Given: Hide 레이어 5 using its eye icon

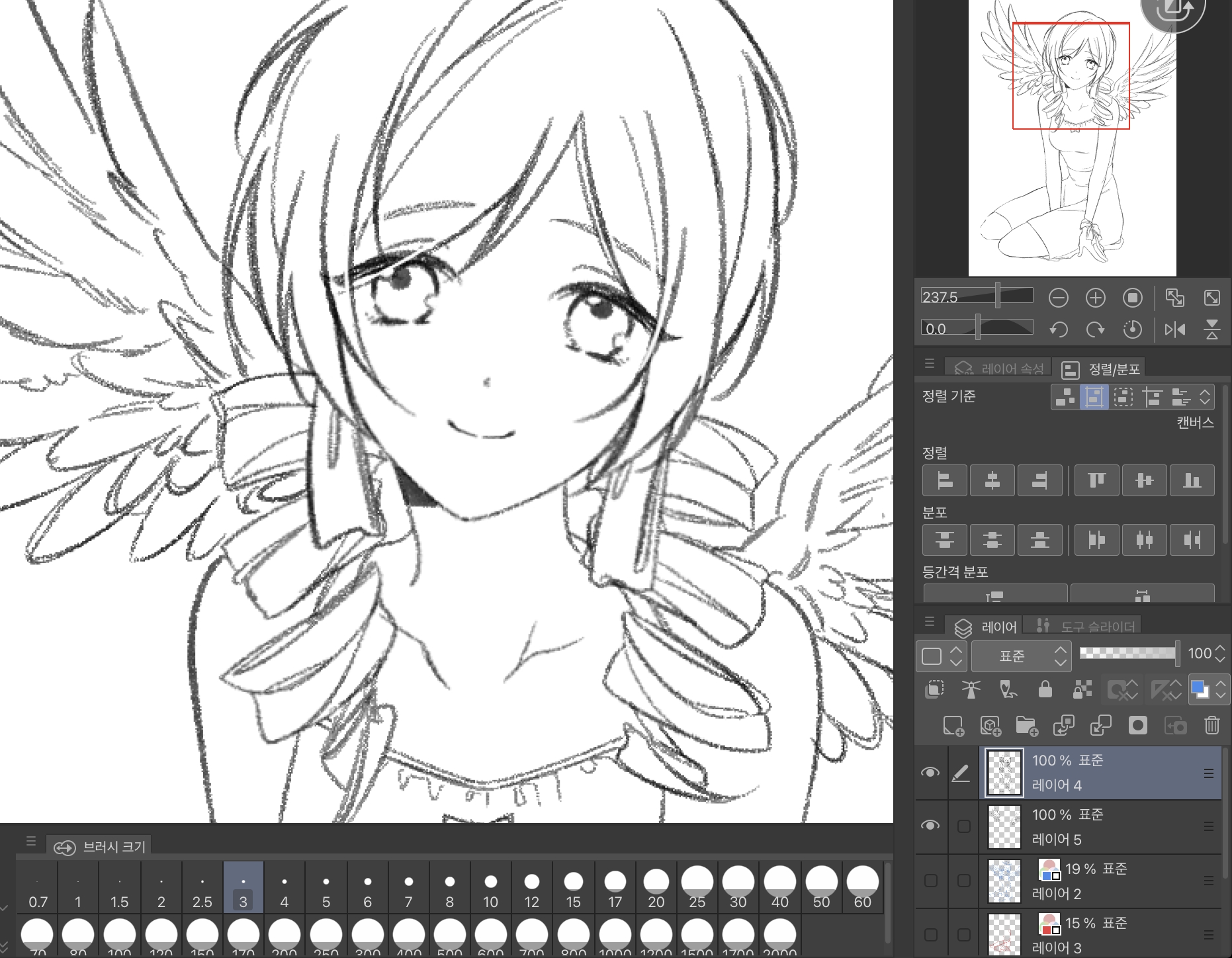Looking at the screenshot, I should 930,826.
